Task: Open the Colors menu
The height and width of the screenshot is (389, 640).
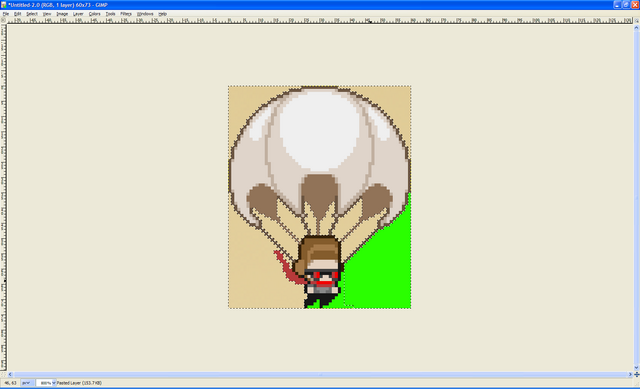Action: 94,14
